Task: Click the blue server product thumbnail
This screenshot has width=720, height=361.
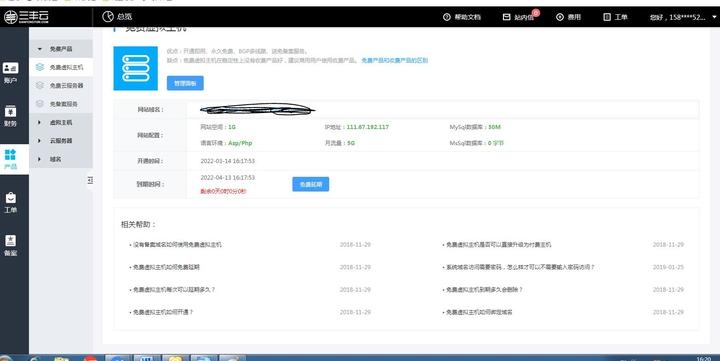Action: coord(135,68)
